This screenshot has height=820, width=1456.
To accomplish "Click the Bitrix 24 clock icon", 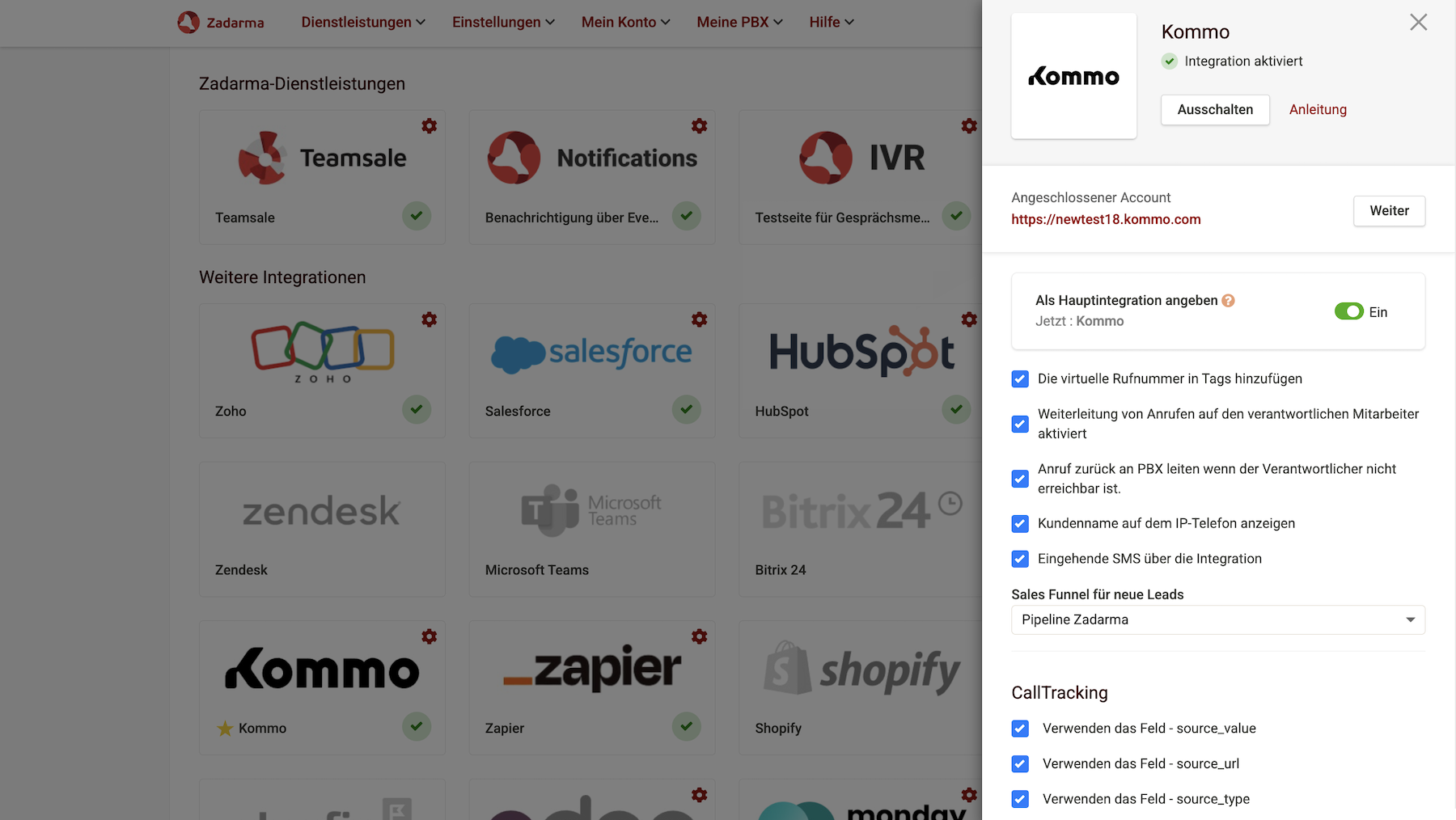I will 950,504.
